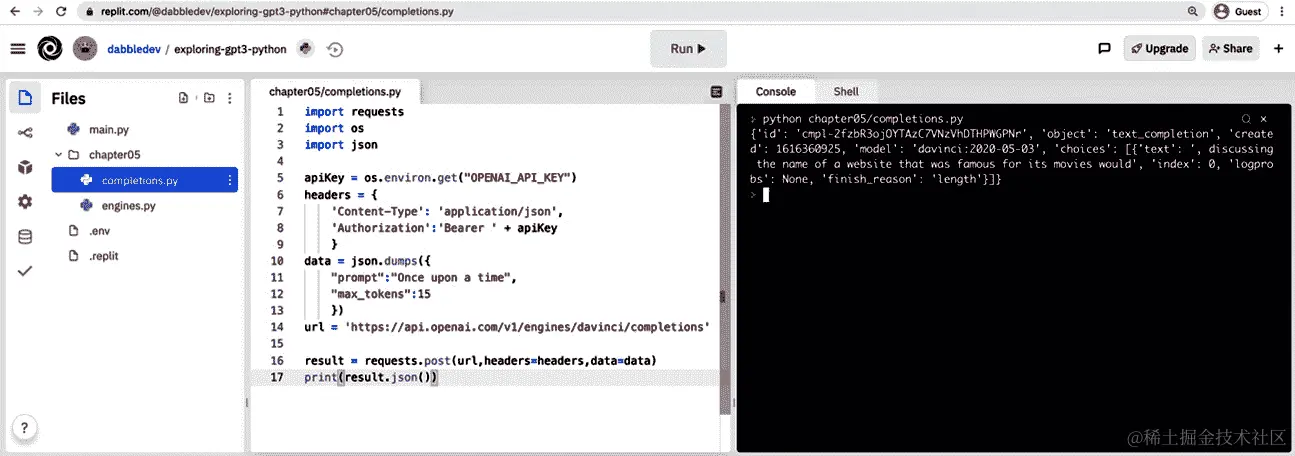Click the requests.post result line
The height and width of the screenshot is (456, 1295).
480,360
